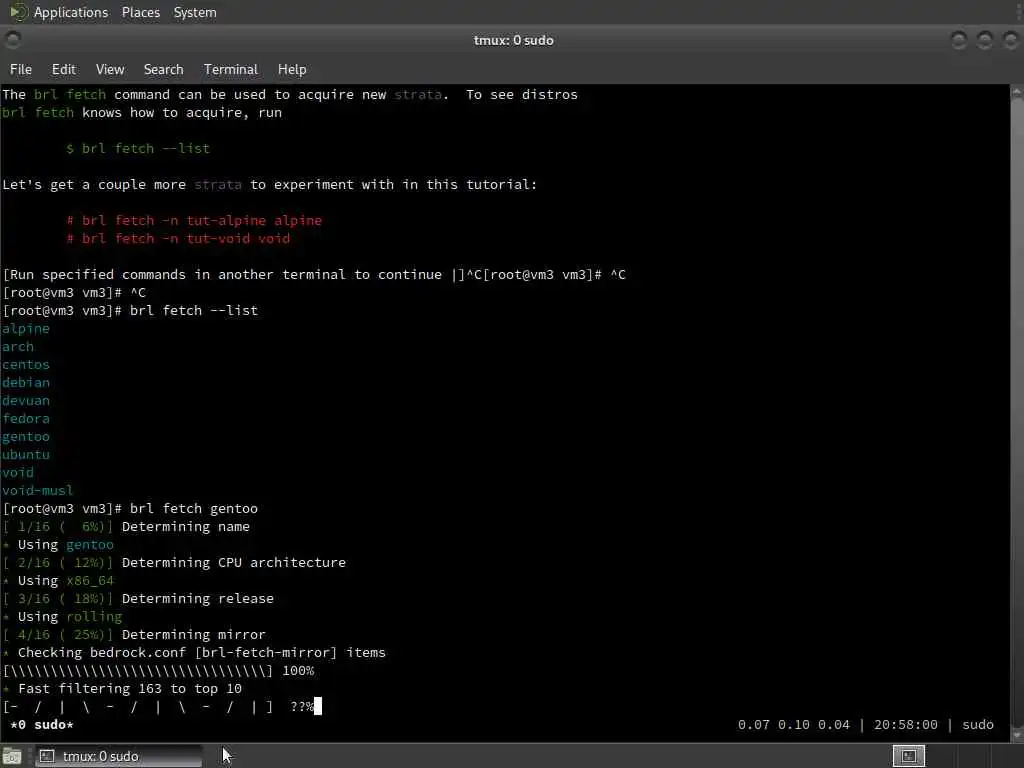Open the Terminal menu

[x=231, y=69]
